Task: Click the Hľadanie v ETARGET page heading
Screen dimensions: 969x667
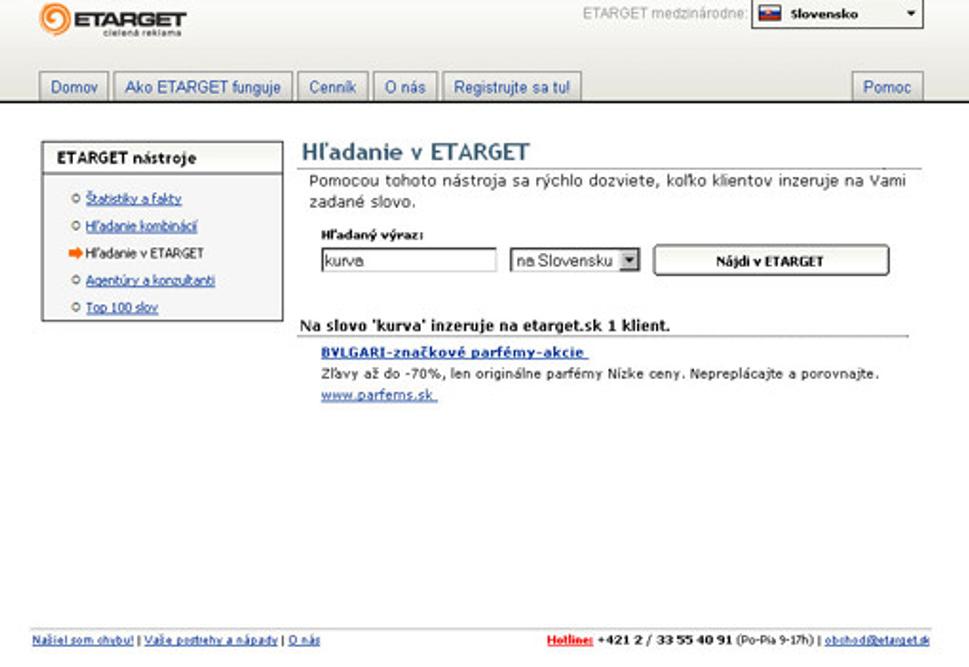Action: (415, 152)
